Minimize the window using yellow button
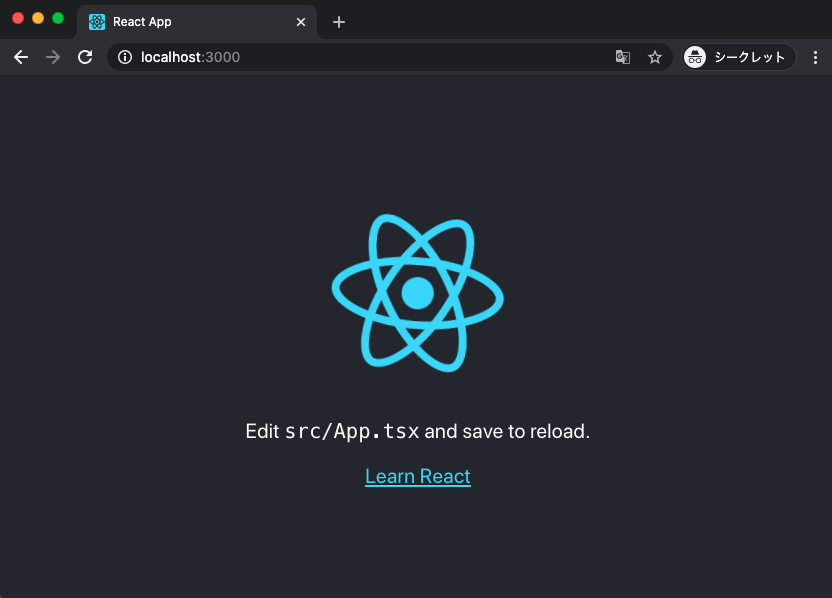 coord(38,18)
